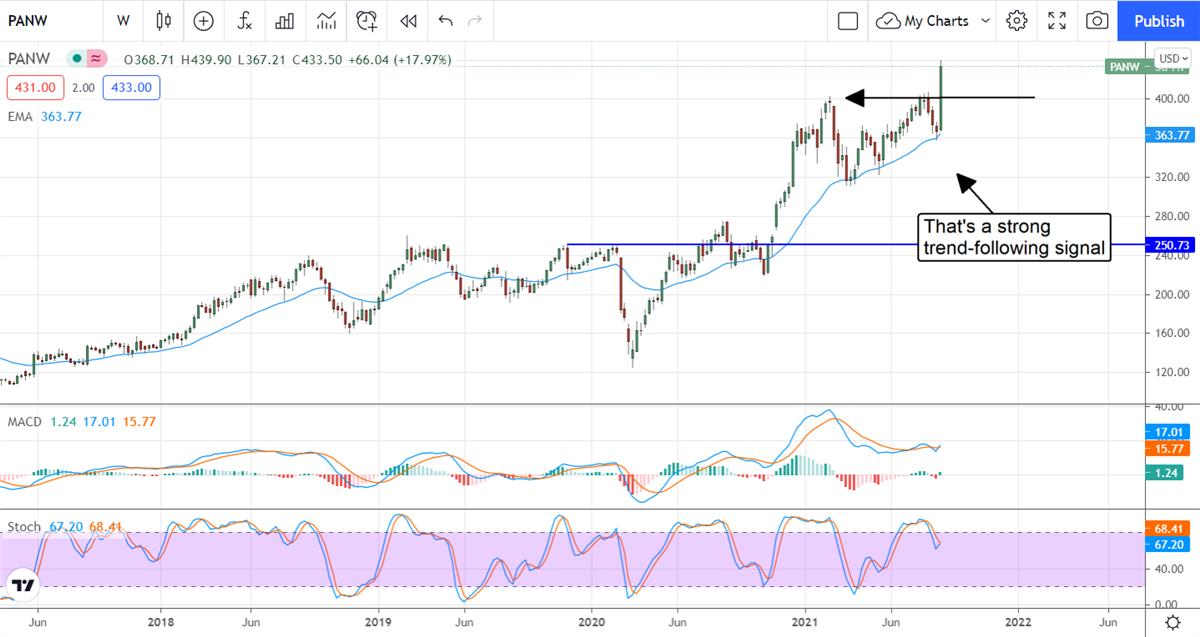The image size is (1200, 637).
Task: Click the Compare or Add Symbol plus icon
Action: click(x=204, y=20)
